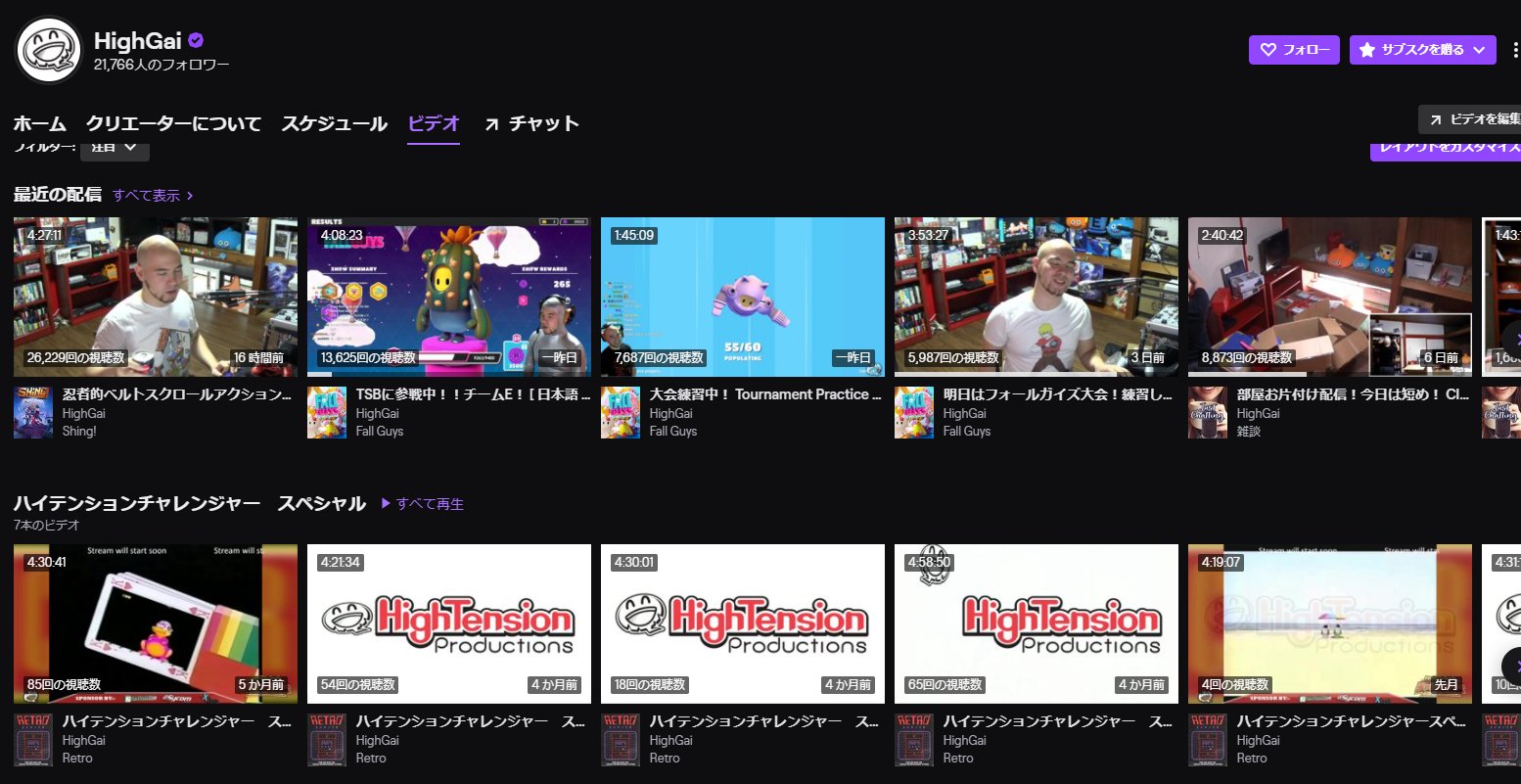
Task: Click Retro text under the 4:30:41 video
Action: pyautogui.click(x=77, y=758)
